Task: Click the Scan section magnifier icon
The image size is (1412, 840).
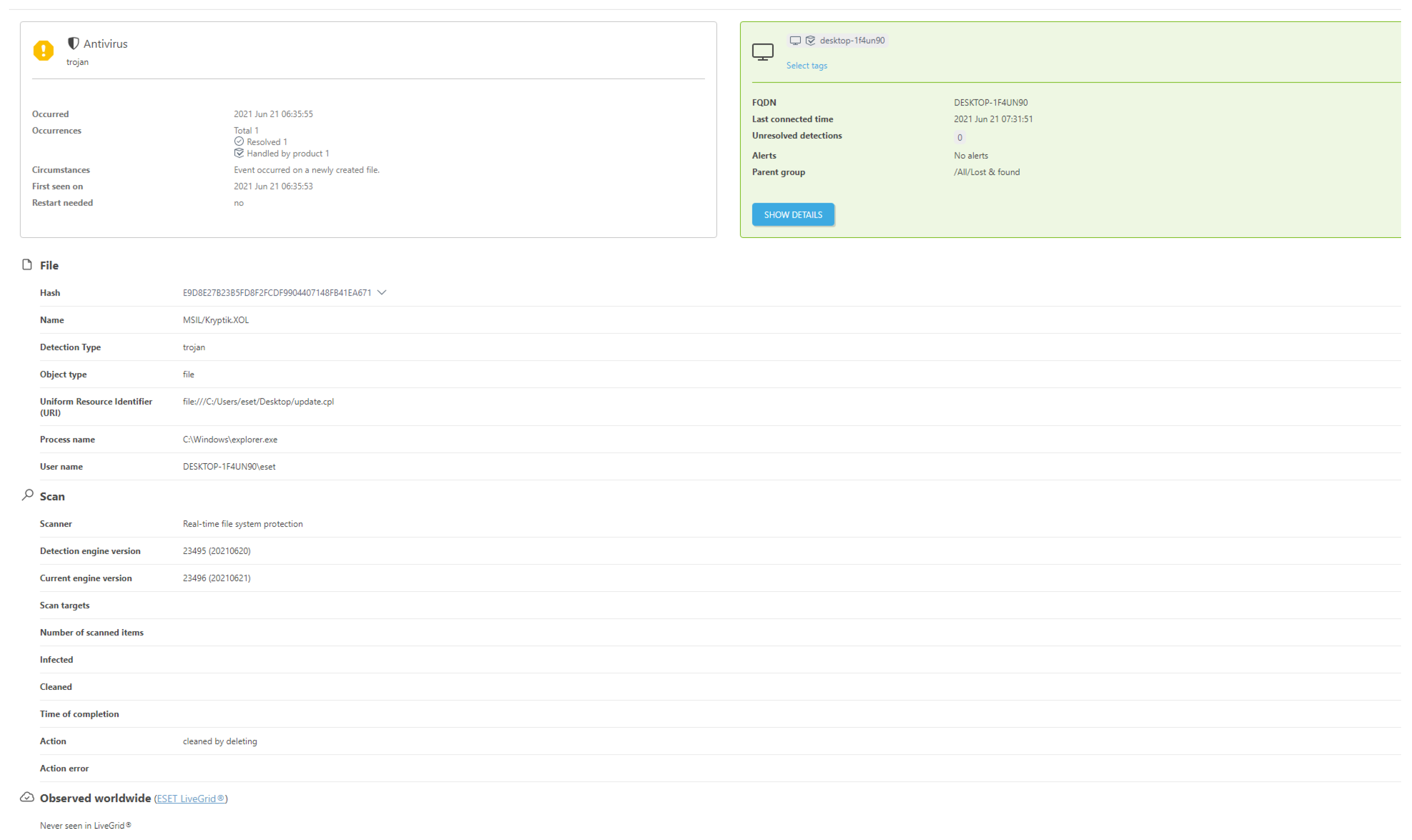Action: [27, 495]
